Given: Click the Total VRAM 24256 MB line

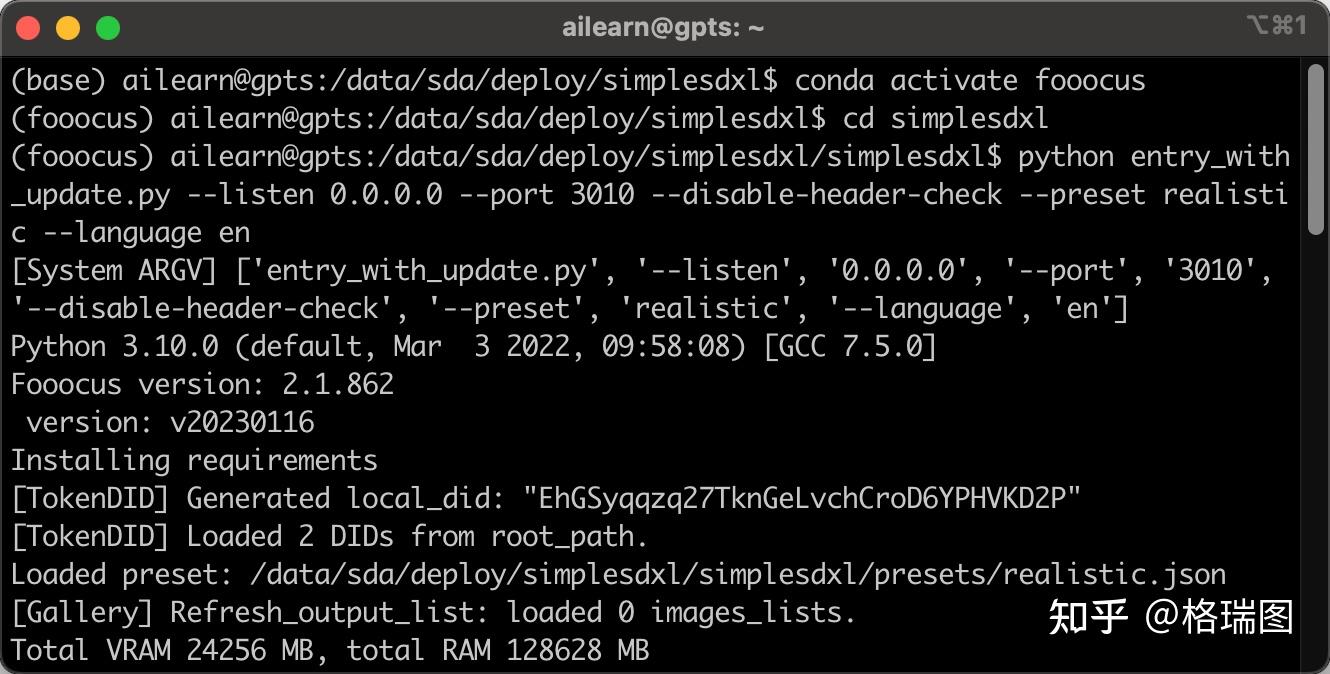Looking at the screenshot, I should point(330,650).
